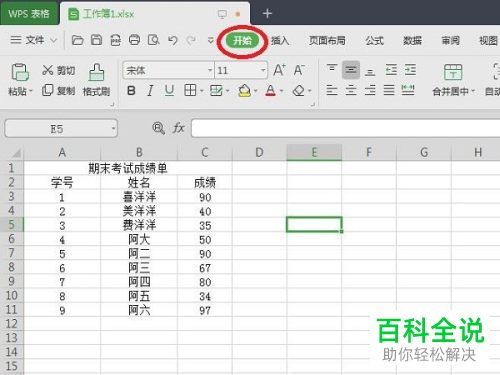
Task: Select column C header
Action: coord(205,152)
